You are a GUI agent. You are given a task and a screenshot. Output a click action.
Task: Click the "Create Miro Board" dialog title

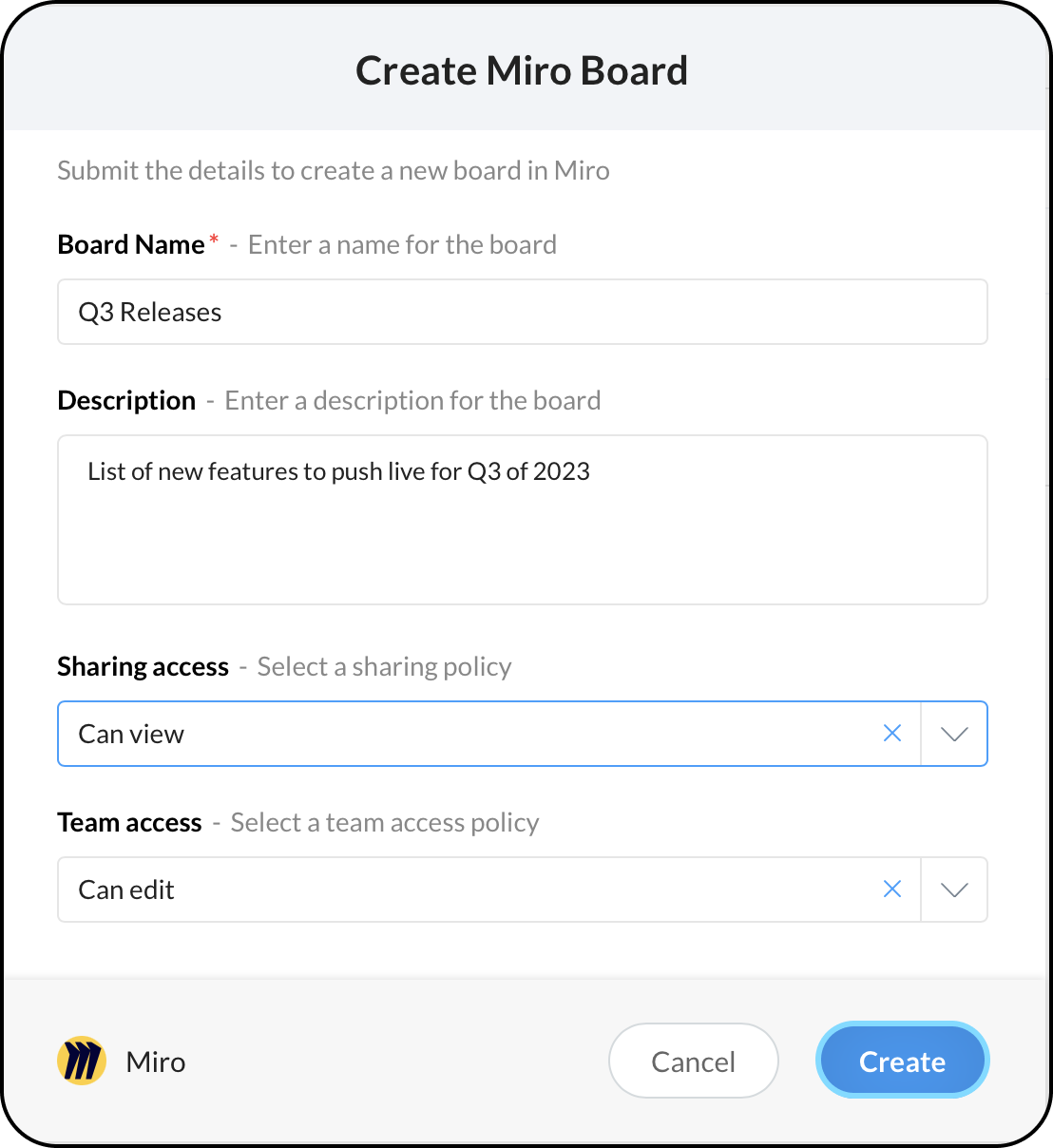(x=522, y=70)
